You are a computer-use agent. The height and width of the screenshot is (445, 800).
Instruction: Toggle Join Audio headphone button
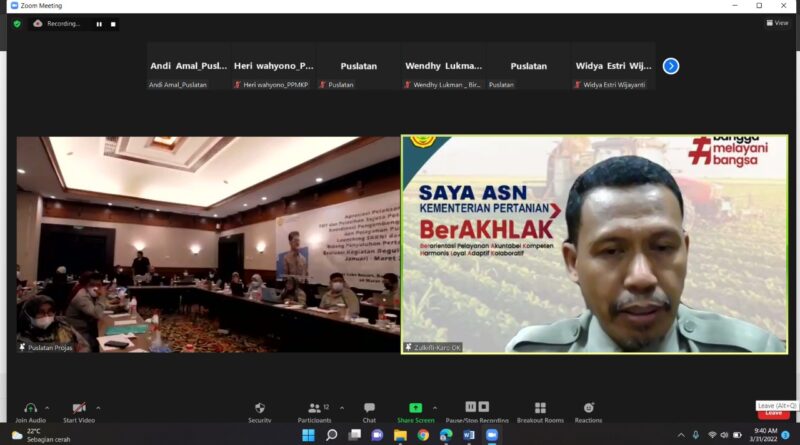[30, 408]
